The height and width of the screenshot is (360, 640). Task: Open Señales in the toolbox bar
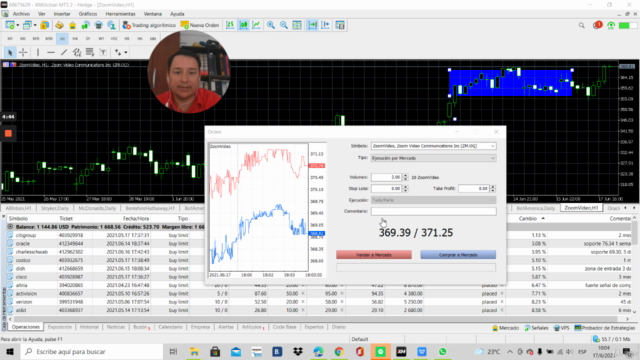click(536, 328)
